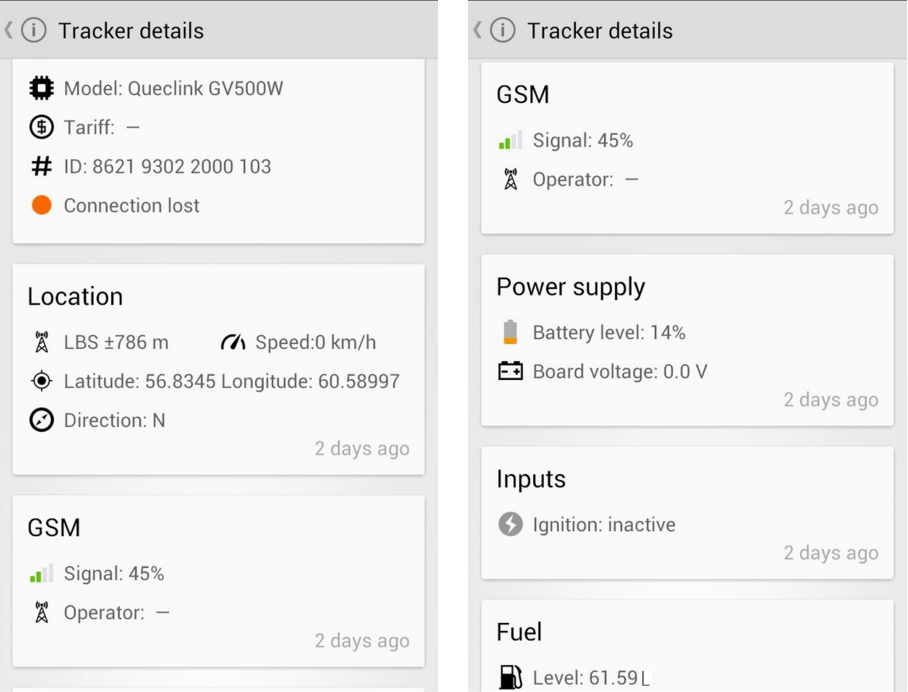Image resolution: width=908 pixels, height=692 pixels.
Task: Tap the left back chevron in header
Action: (9, 30)
